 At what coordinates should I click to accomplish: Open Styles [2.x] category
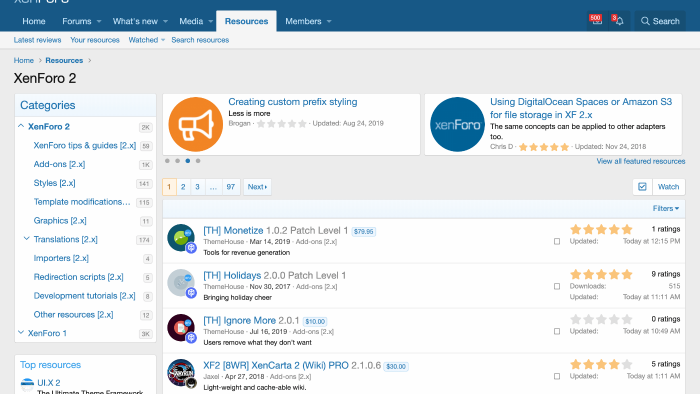coord(54,182)
